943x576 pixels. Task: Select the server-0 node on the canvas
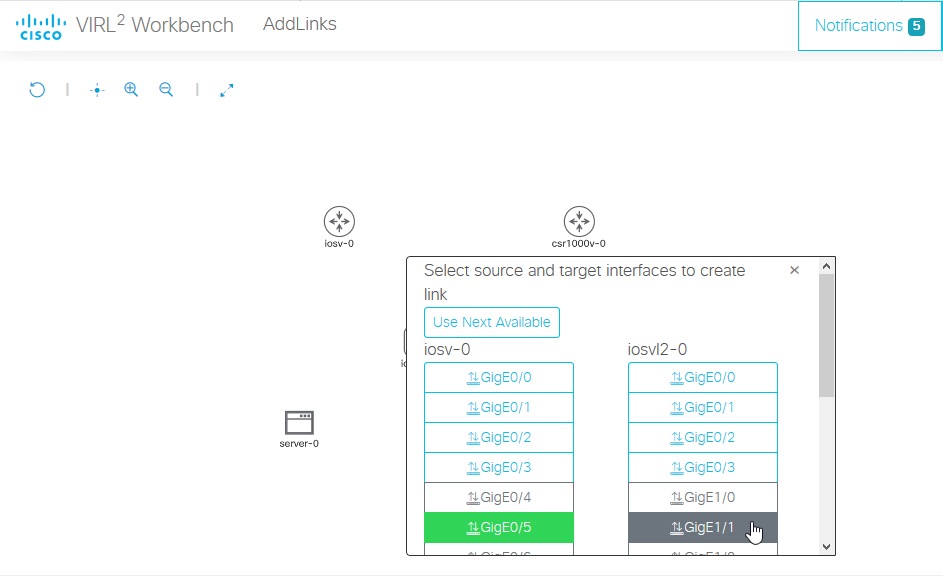pos(297,420)
